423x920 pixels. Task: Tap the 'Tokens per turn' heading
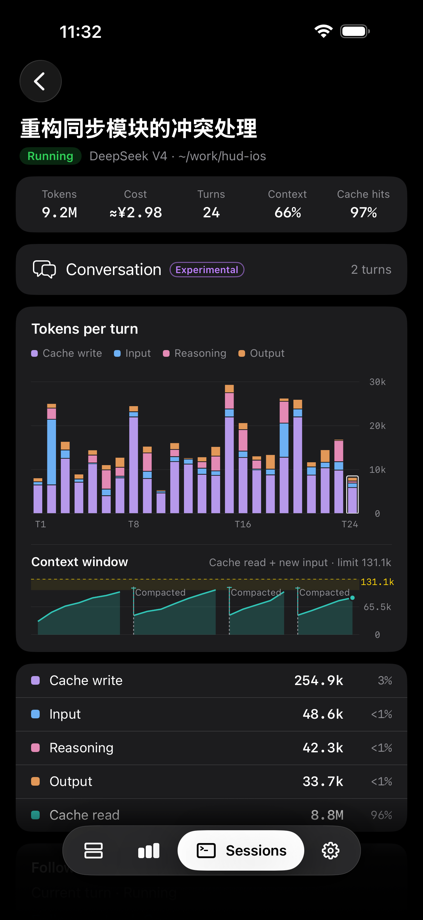[85, 329]
